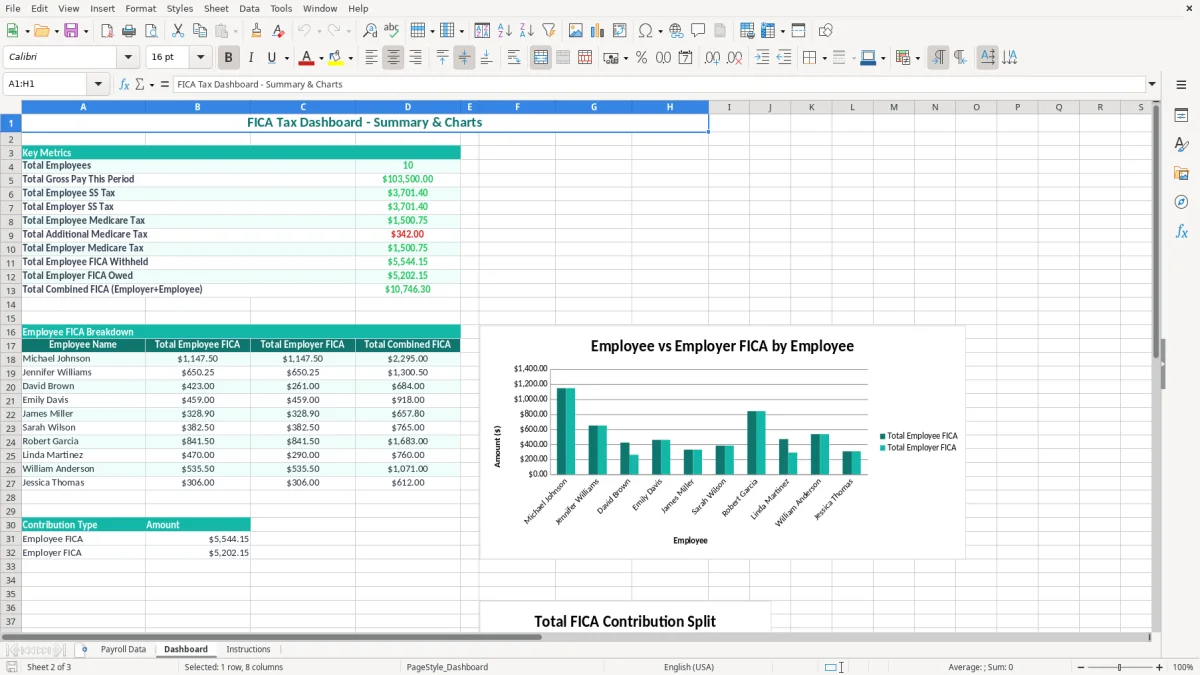1200x675 pixels.
Task: Click the Print icon
Action: coord(128,31)
